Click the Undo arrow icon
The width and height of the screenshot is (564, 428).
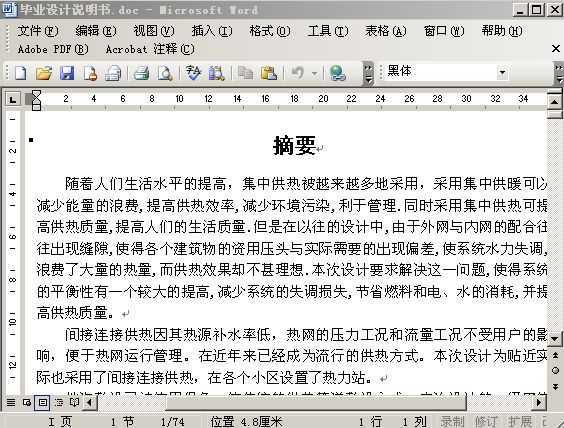tap(298, 73)
